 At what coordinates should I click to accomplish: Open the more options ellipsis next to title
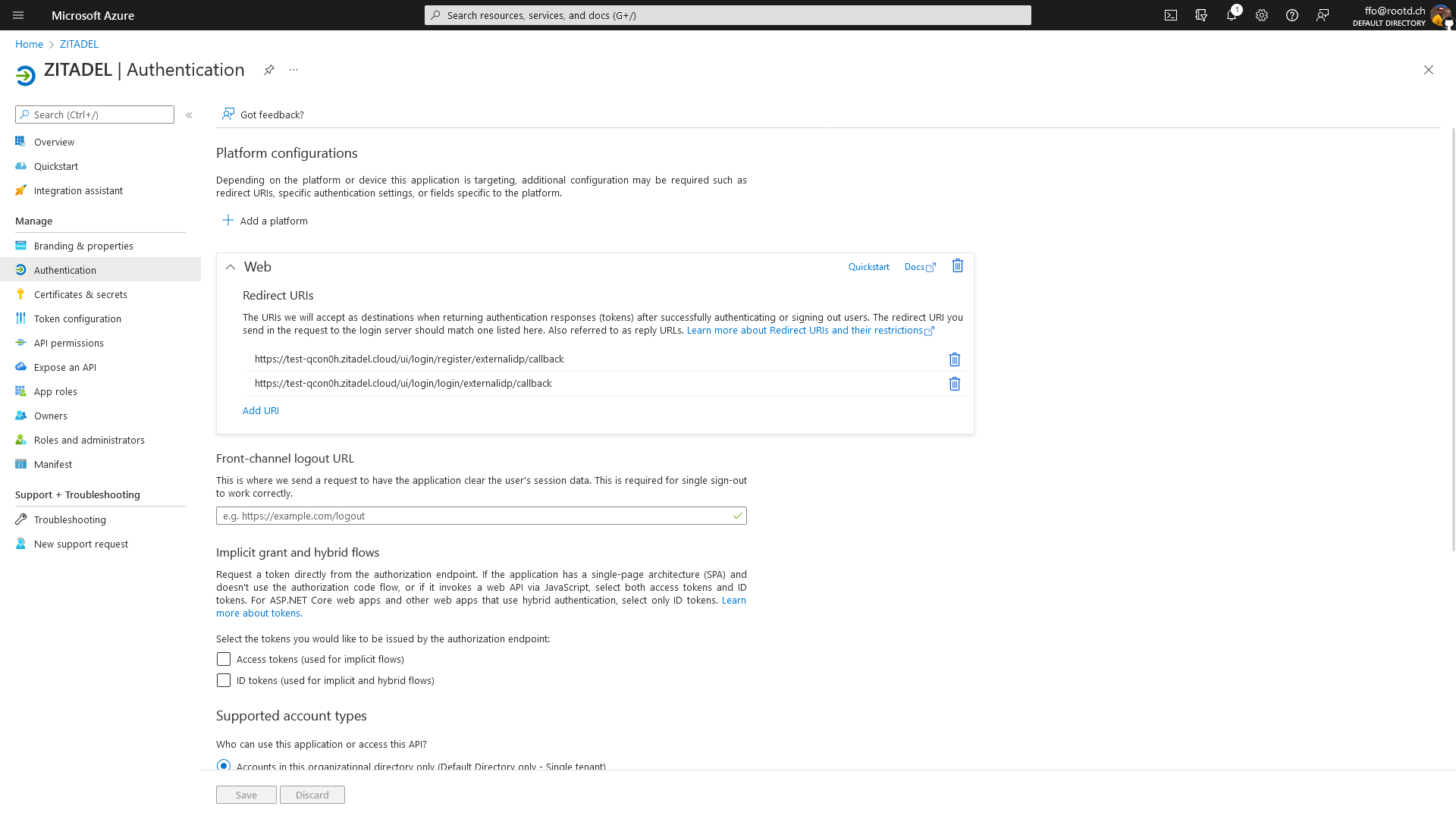(x=293, y=70)
